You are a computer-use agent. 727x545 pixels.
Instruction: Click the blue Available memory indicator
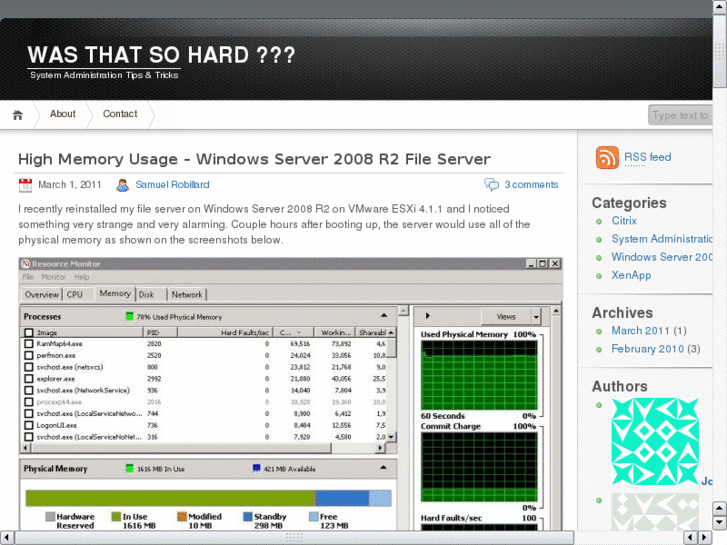coord(256,468)
